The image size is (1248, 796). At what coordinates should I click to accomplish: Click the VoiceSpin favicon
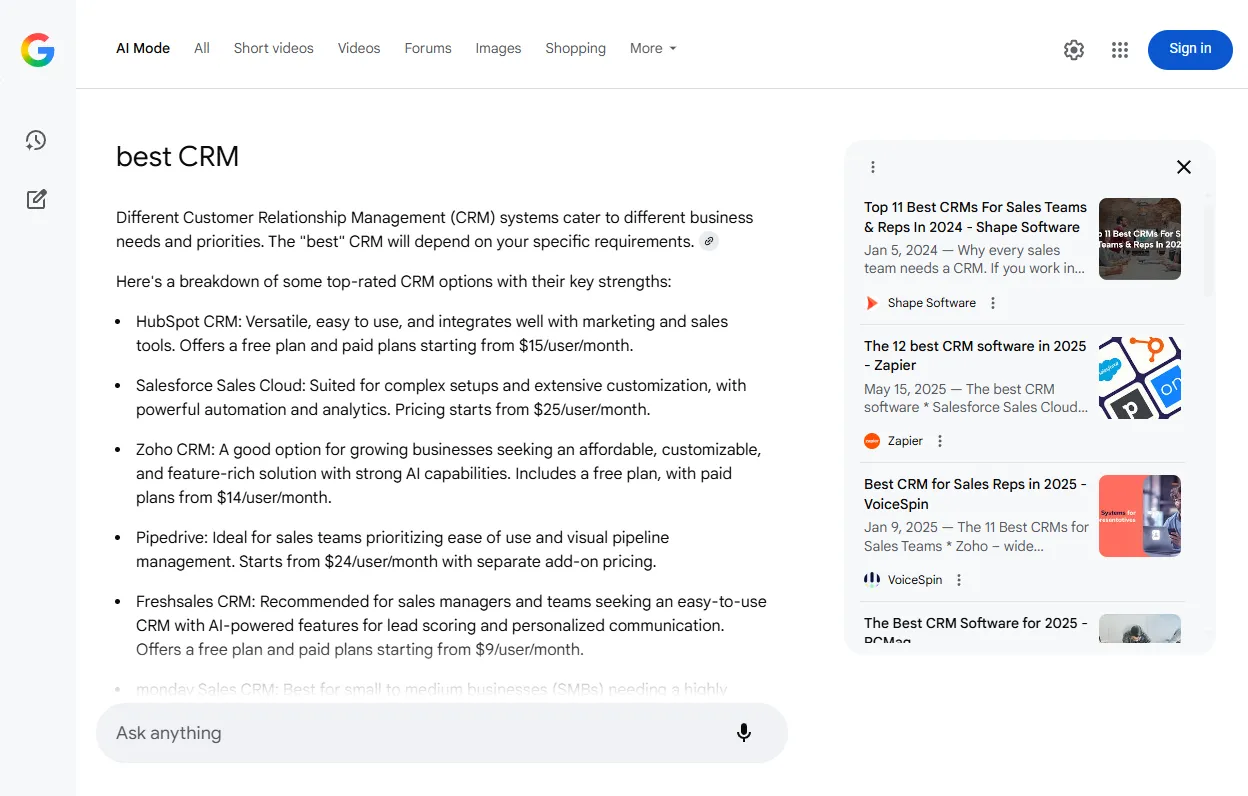tap(872, 580)
